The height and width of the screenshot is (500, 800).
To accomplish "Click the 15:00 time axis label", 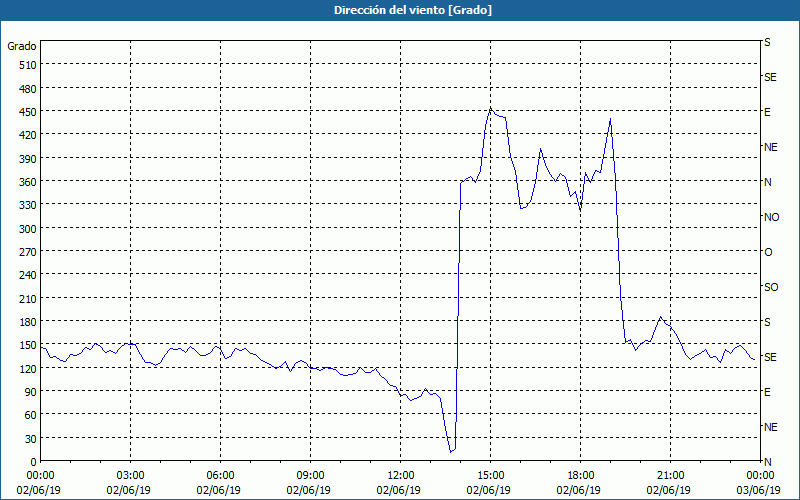I will click(491, 476).
